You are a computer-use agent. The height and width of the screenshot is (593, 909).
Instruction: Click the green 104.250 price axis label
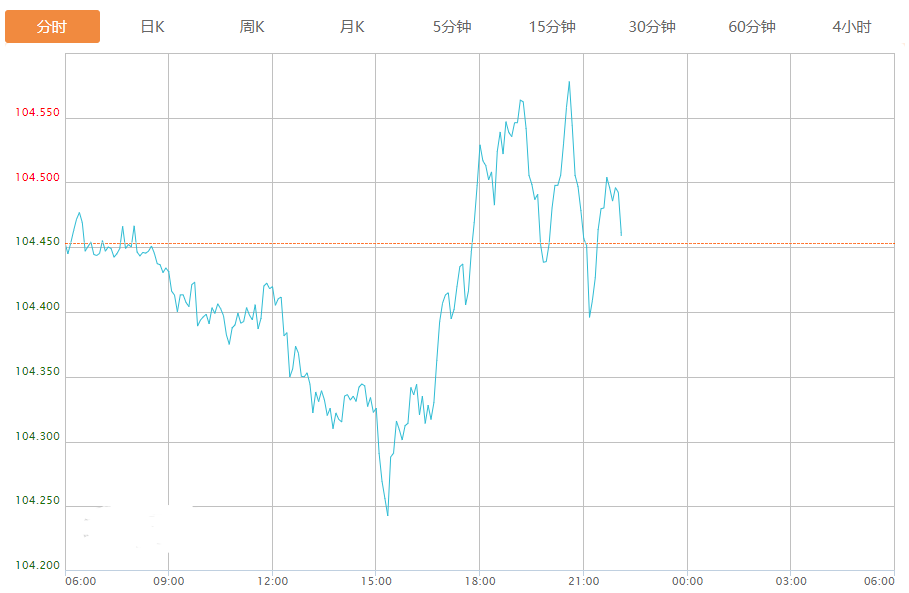tap(38, 501)
